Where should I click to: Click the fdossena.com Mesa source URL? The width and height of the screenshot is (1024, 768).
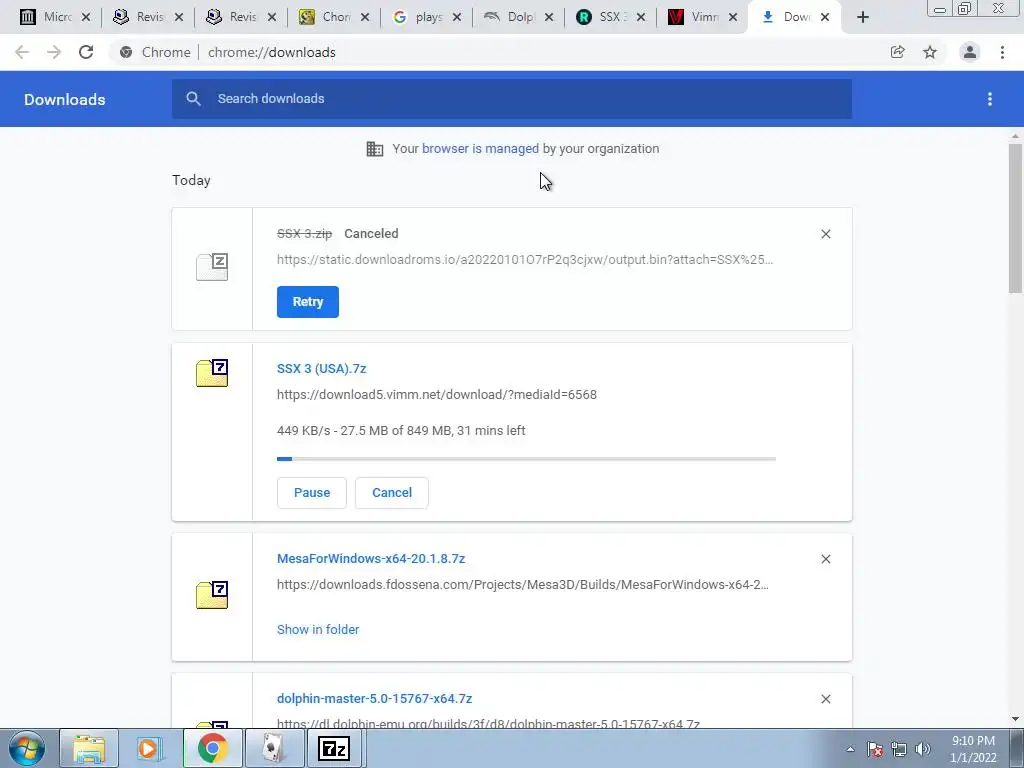coord(522,584)
